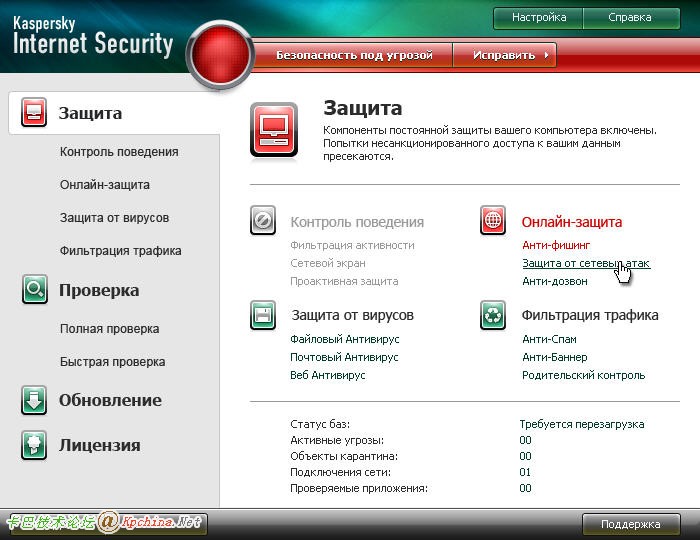700x540 pixels.
Task: Click the Проверяемые приложения: label
Action: click(359, 488)
